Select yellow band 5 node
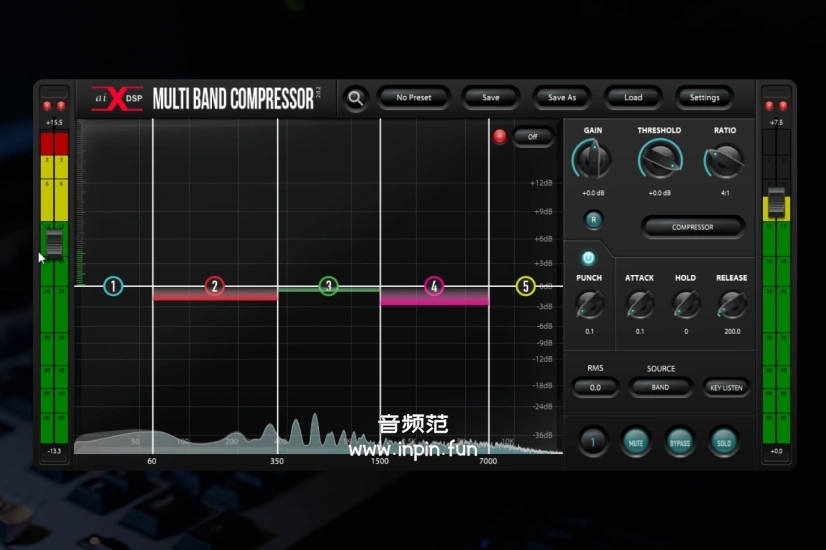Screen dimensions: 826x550 pos(525,286)
